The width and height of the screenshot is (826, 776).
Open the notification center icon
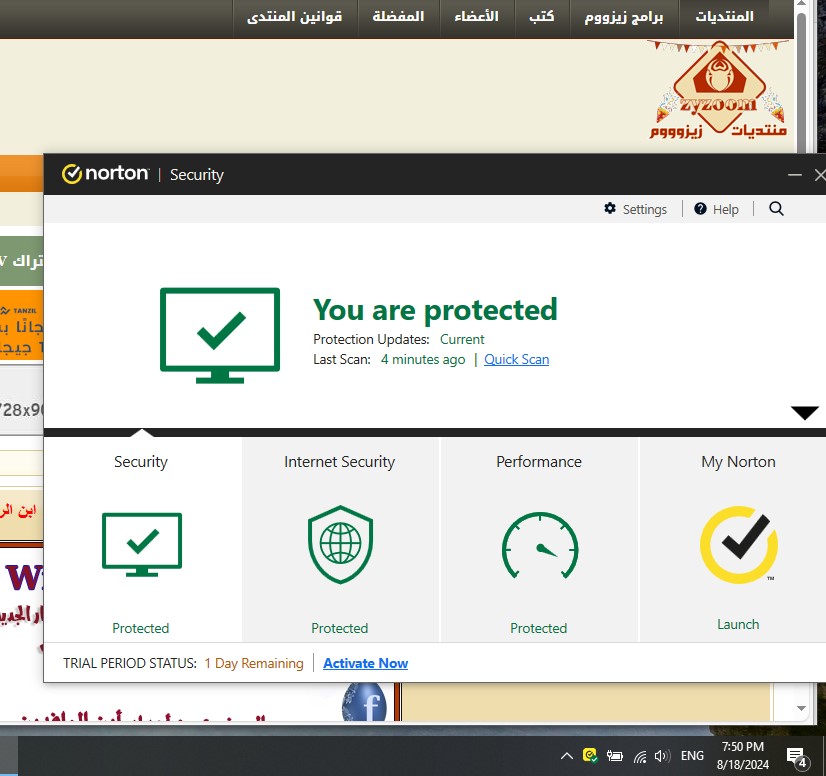[x=796, y=757]
